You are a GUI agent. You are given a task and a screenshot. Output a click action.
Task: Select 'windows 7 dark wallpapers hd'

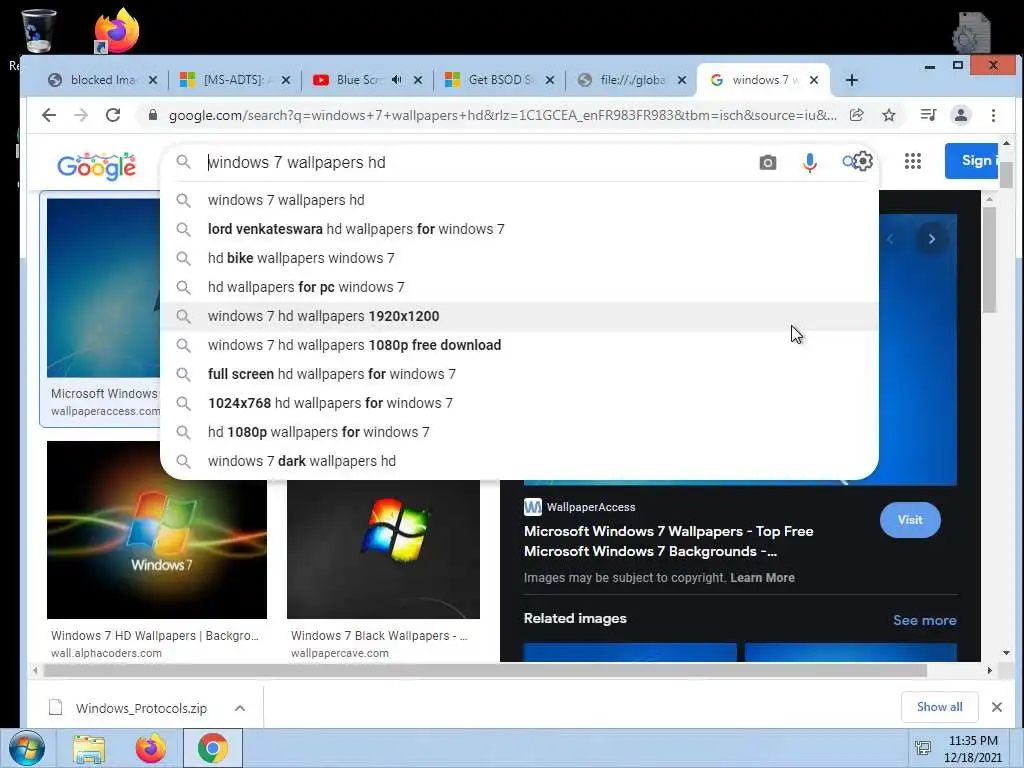pyautogui.click(x=519, y=461)
